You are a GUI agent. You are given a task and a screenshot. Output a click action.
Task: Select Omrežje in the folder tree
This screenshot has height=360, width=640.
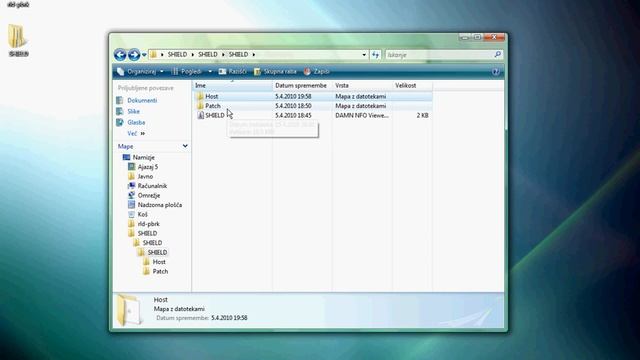[149, 195]
